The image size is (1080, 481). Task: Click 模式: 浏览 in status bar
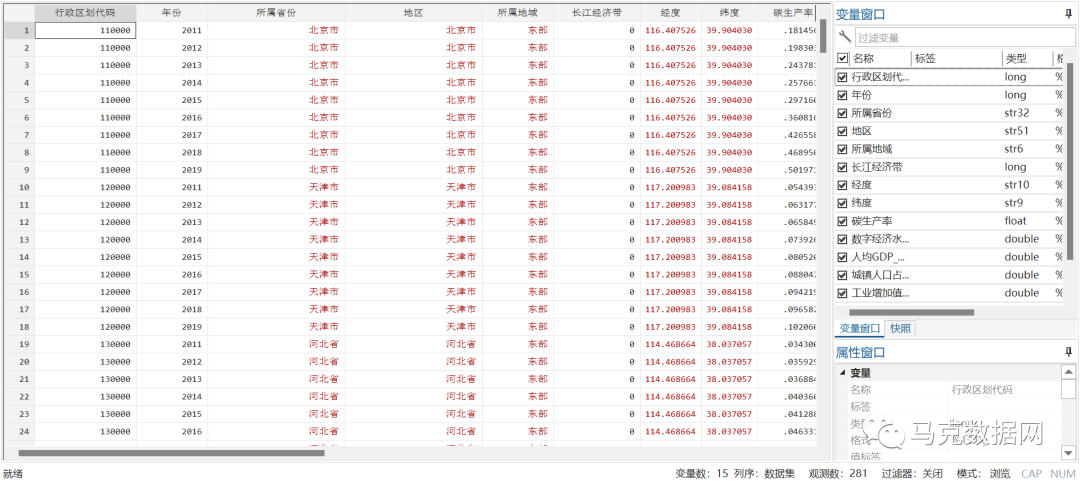click(983, 473)
